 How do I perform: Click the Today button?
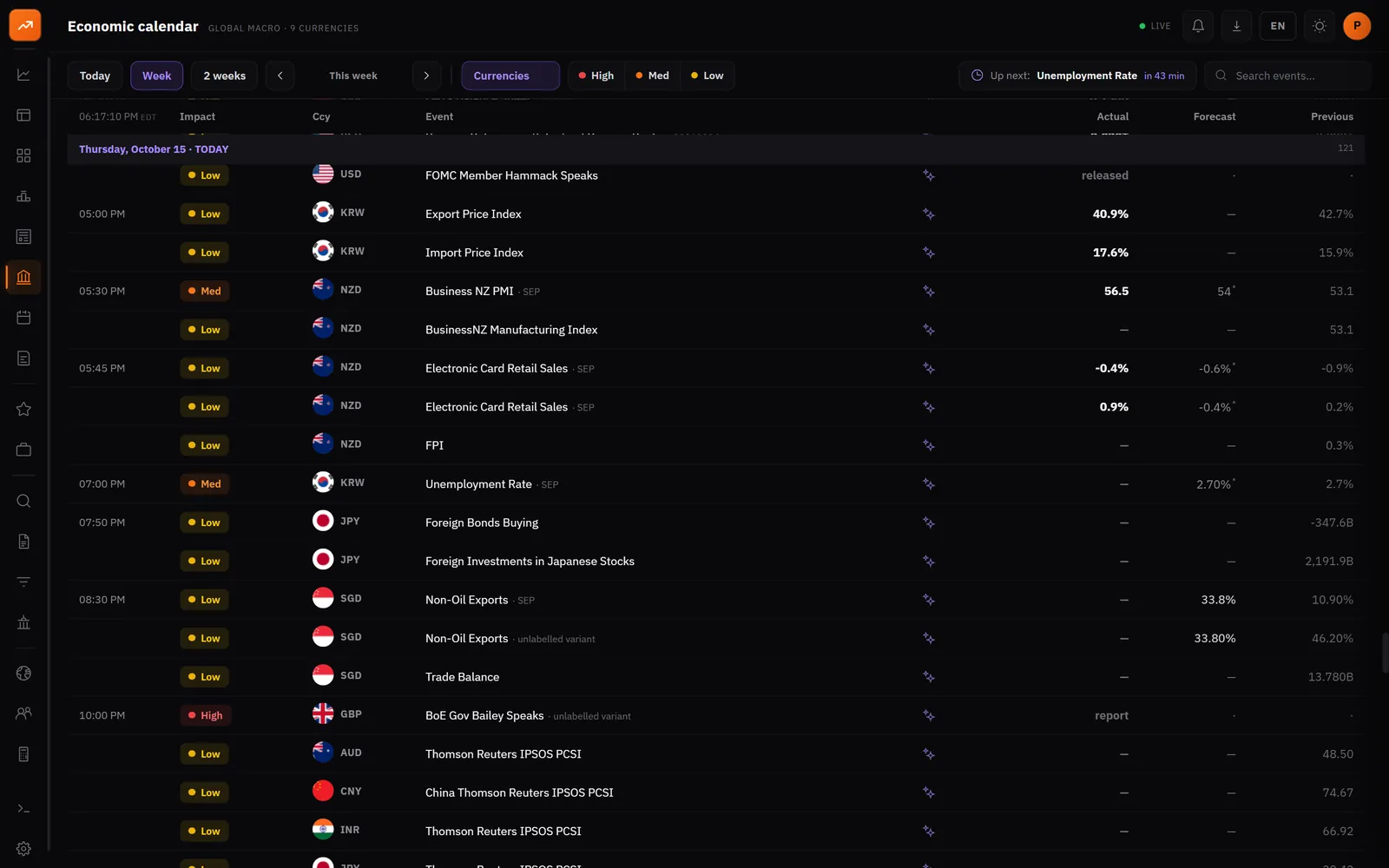95,76
